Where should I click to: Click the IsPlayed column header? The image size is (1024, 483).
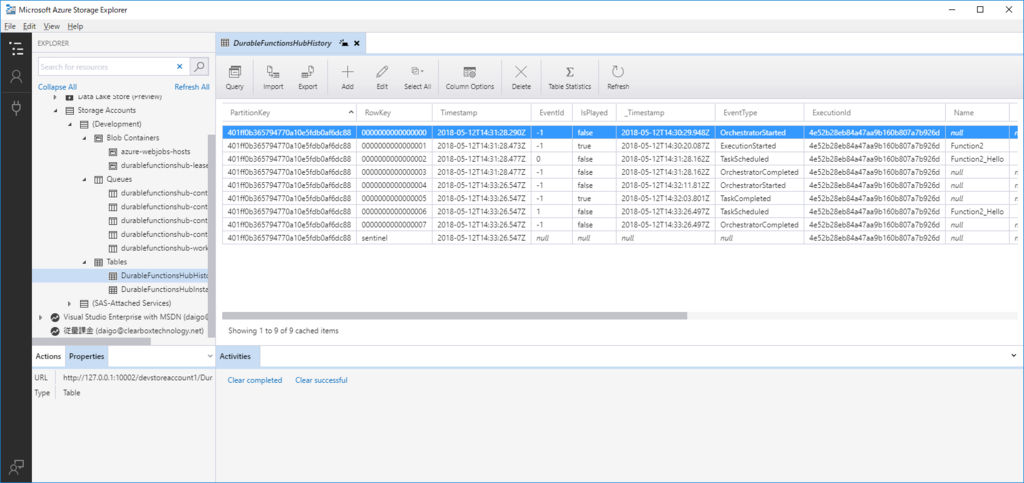coord(594,112)
